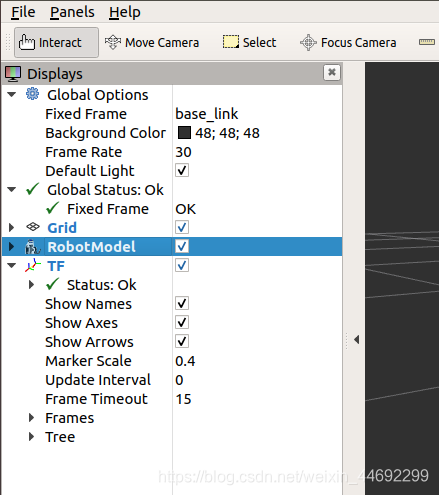Viewport: 439px width, 495px height.
Task: Select the Grid display row label
Action: 62,228
